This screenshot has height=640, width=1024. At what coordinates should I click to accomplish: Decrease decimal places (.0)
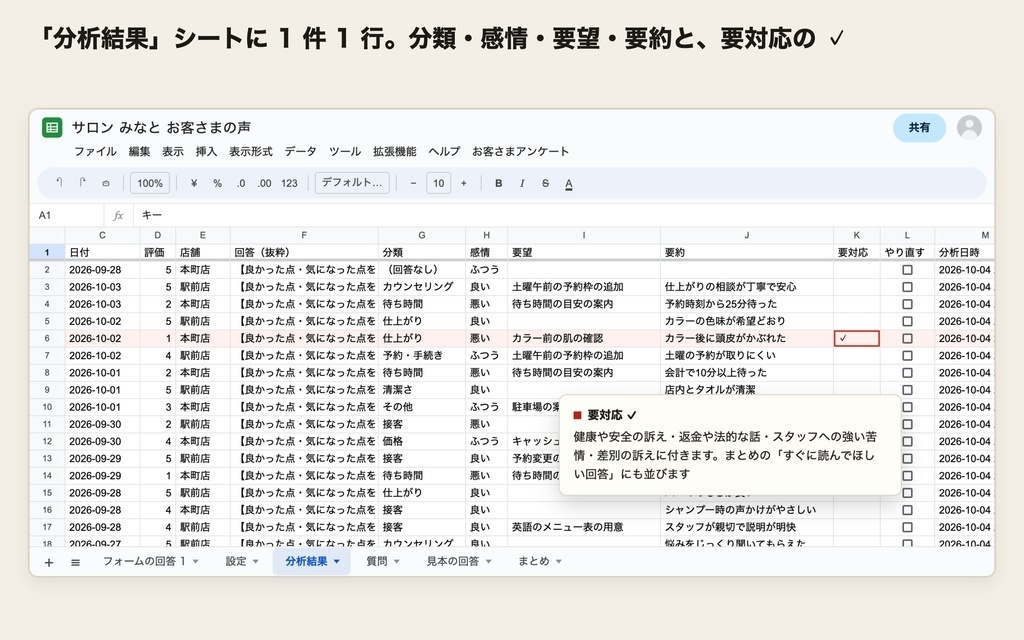click(241, 184)
